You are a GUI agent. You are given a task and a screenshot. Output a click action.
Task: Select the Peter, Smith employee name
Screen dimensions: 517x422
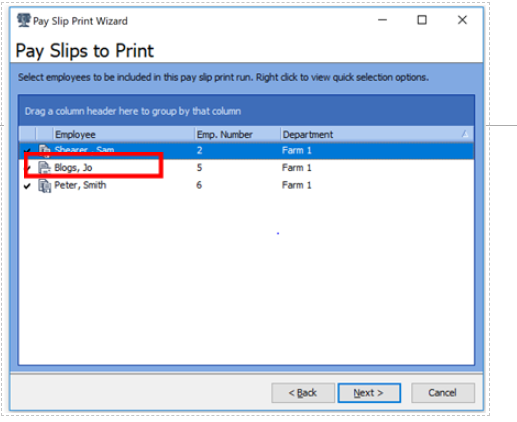pos(80,185)
